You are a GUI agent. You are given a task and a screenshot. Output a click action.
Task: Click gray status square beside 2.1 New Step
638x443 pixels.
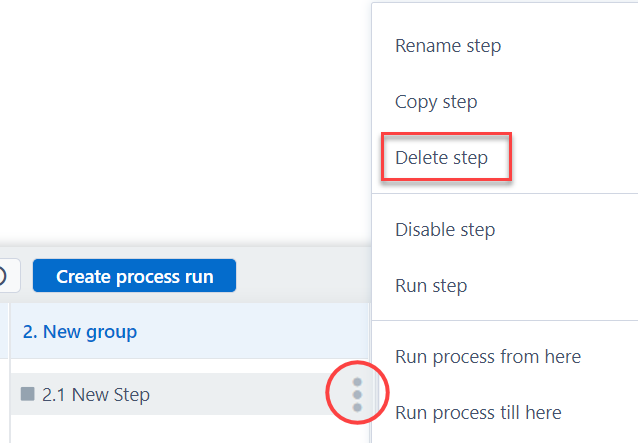point(28,394)
